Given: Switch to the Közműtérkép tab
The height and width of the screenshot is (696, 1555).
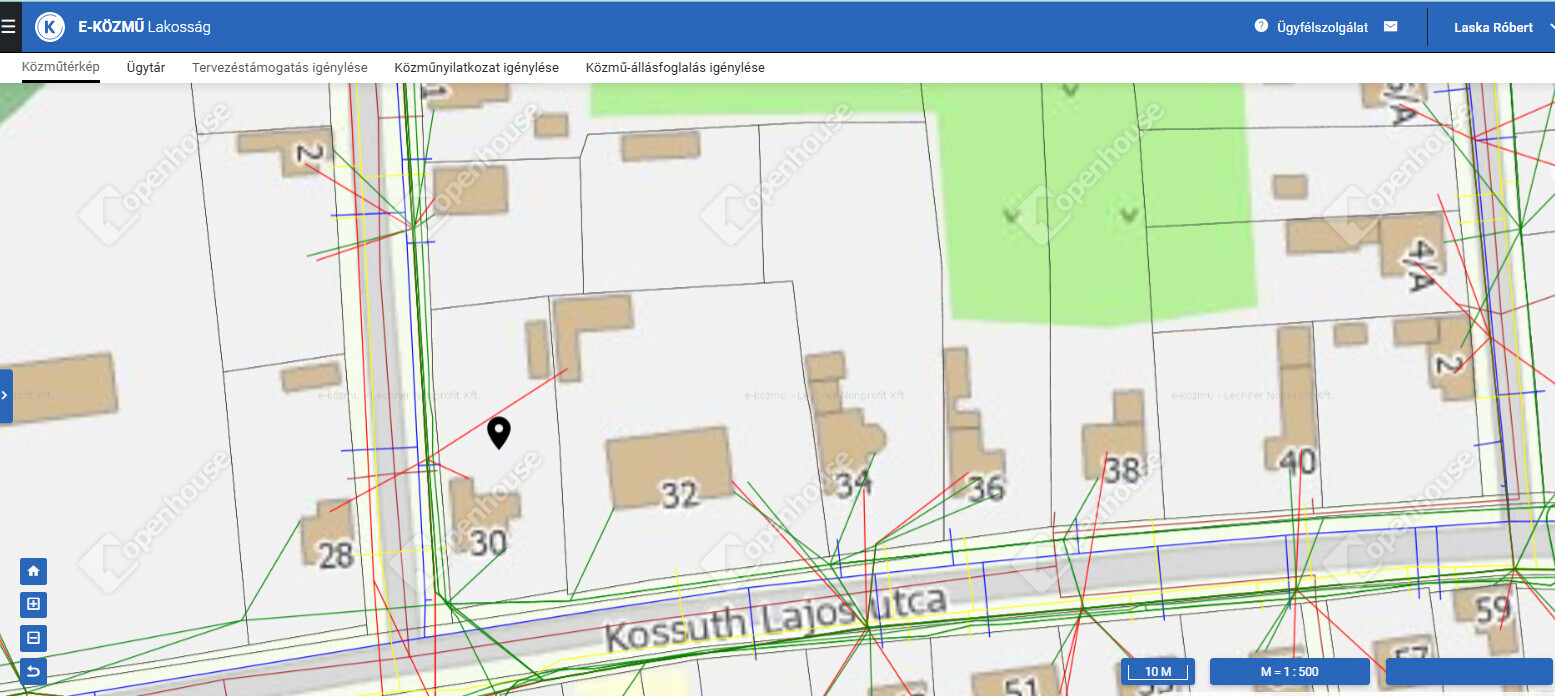Looking at the screenshot, I should point(61,68).
